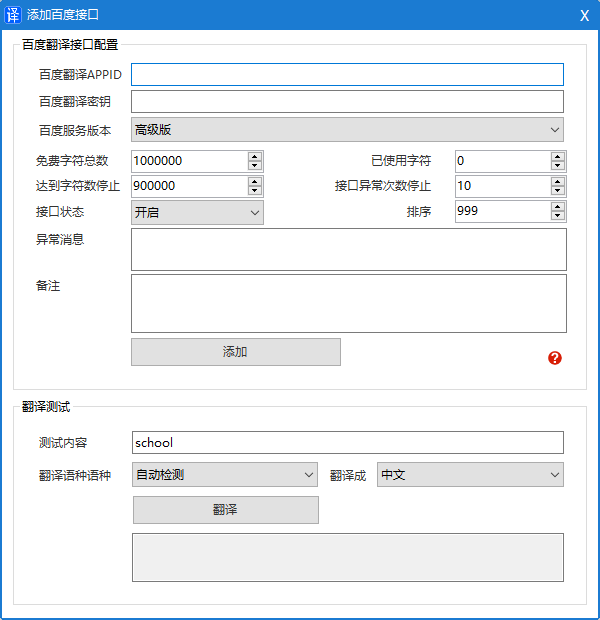Click the 添加百度接口 window title text
The height and width of the screenshot is (620, 600).
click(x=62, y=15)
